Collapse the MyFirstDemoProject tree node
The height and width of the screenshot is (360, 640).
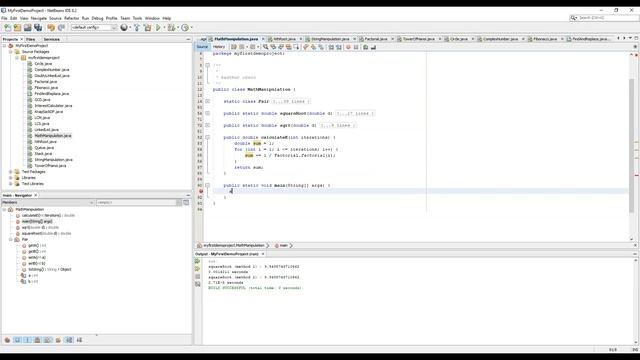4,46
